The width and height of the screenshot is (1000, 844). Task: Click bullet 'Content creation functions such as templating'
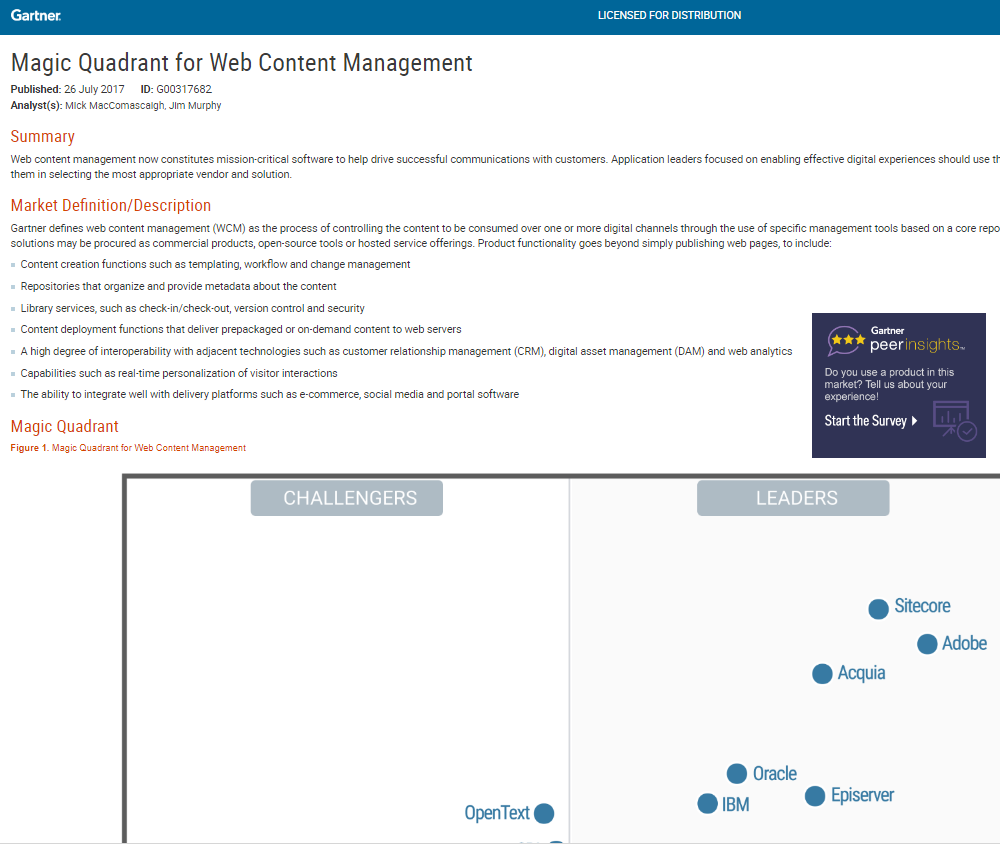[216, 264]
